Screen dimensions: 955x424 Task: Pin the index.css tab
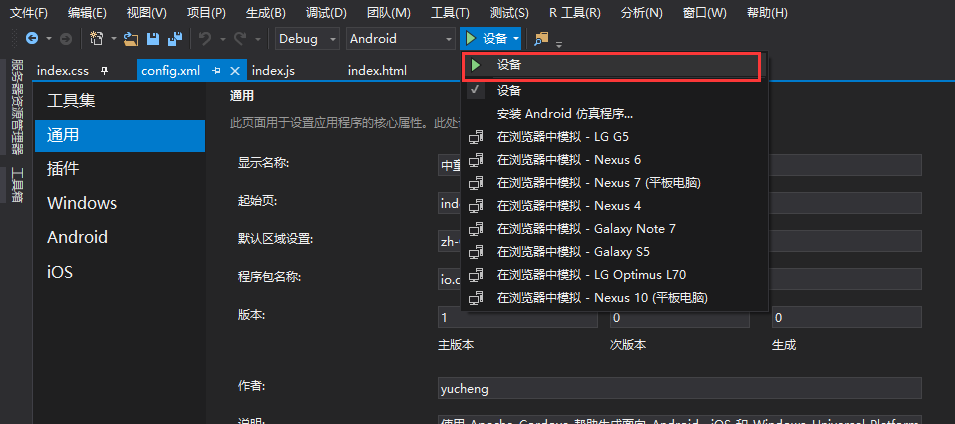pyautogui.click(x=104, y=71)
